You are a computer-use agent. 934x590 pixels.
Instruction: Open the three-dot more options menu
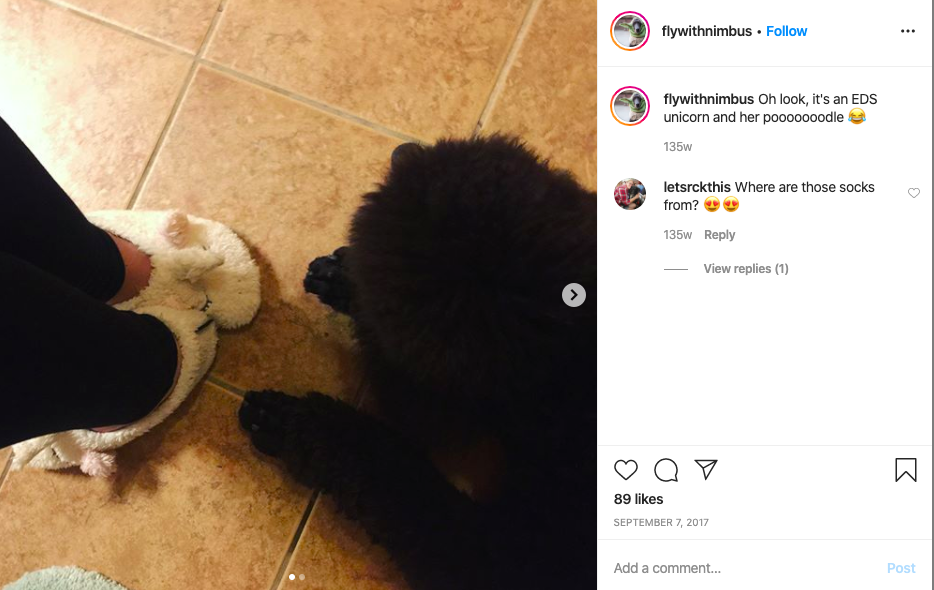(x=908, y=31)
